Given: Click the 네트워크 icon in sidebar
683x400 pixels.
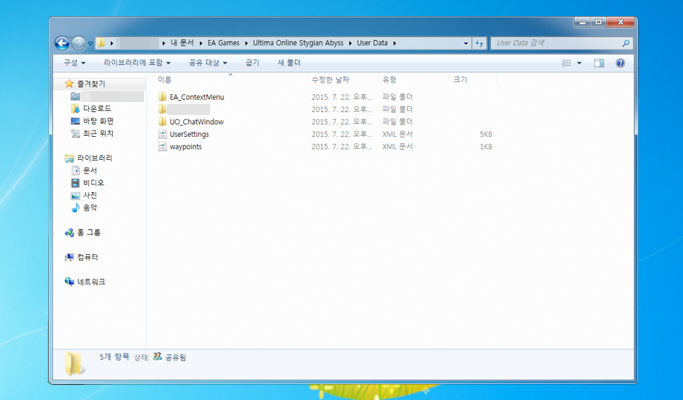Looking at the screenshot, I should [69, 282].
